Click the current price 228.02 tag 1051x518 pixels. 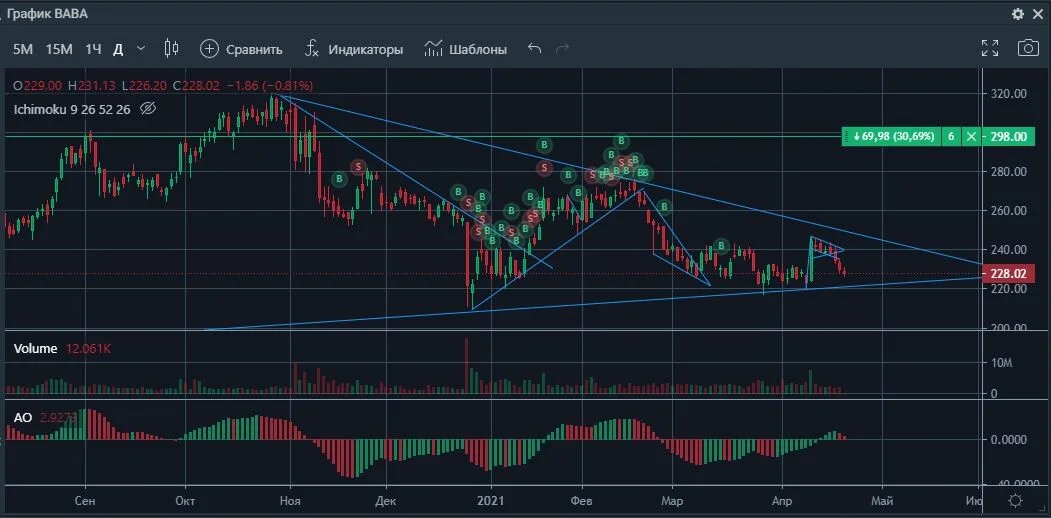pyautogui.click(x=1008, y=273)
